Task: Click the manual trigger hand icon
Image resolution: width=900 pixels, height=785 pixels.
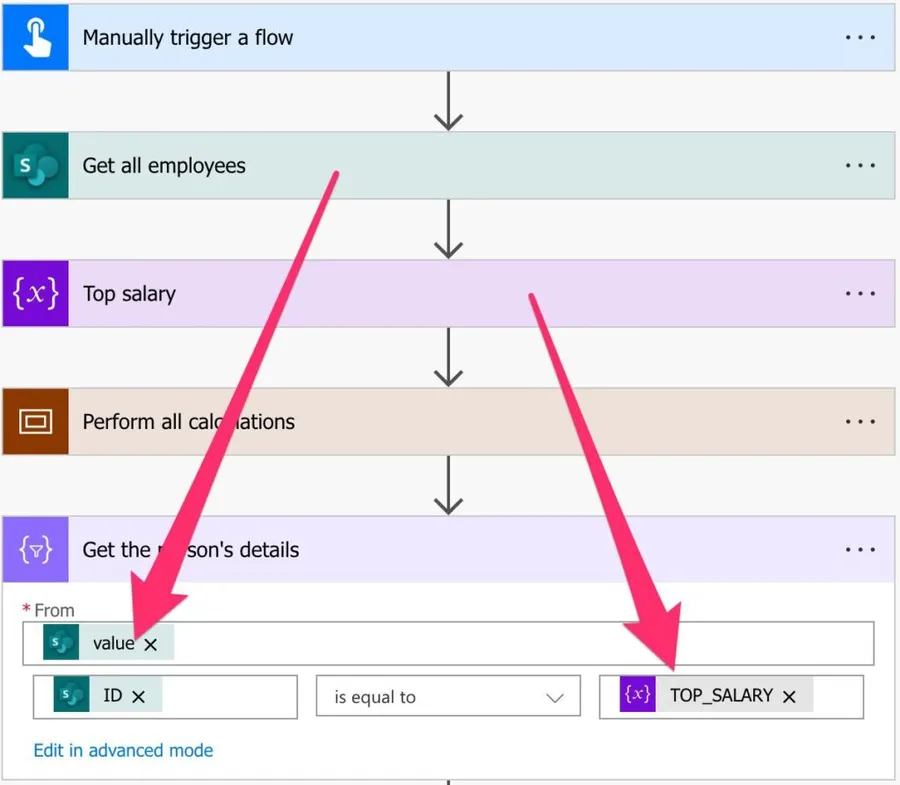Action: 35,38
